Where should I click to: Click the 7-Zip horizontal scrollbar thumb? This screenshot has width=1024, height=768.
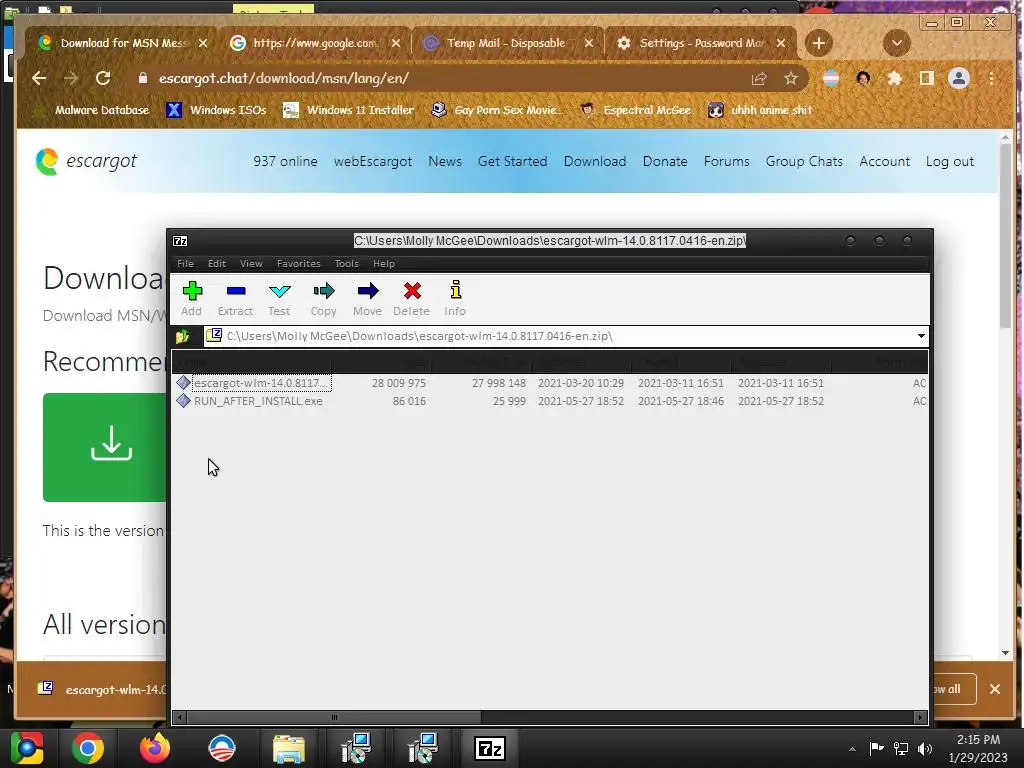[334, 718]
